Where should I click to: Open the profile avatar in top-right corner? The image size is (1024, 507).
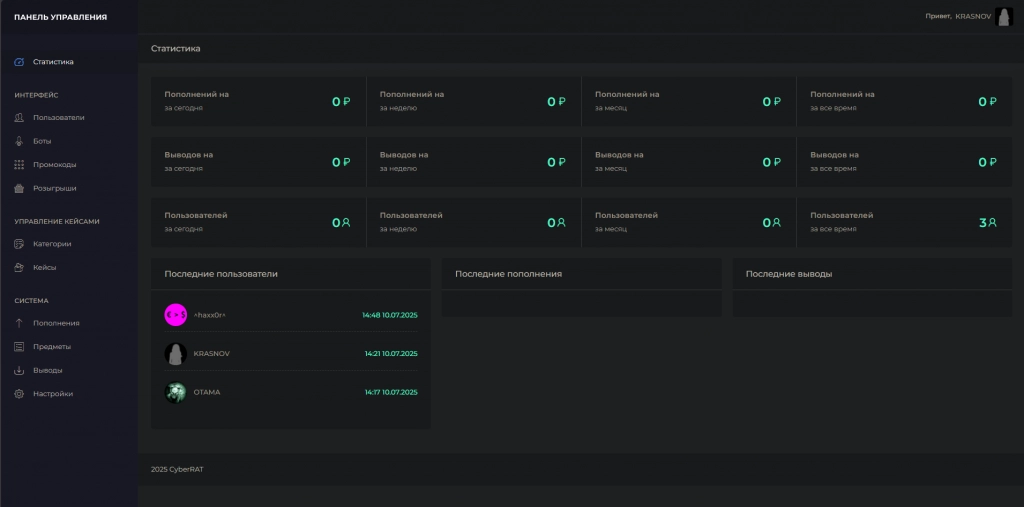(x=1003, y=16)
